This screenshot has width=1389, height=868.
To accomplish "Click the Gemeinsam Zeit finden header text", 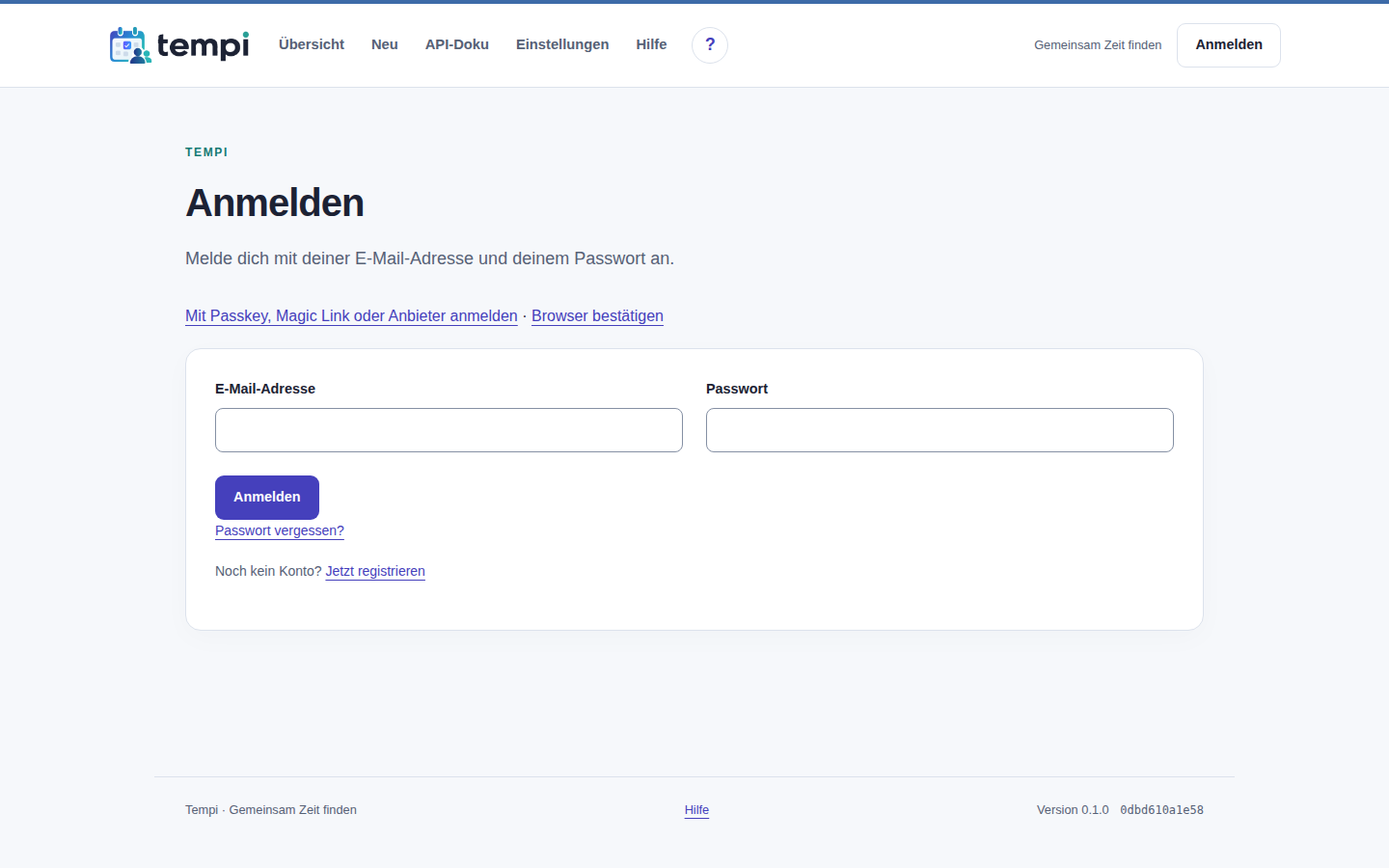I will coord(1098,45).
